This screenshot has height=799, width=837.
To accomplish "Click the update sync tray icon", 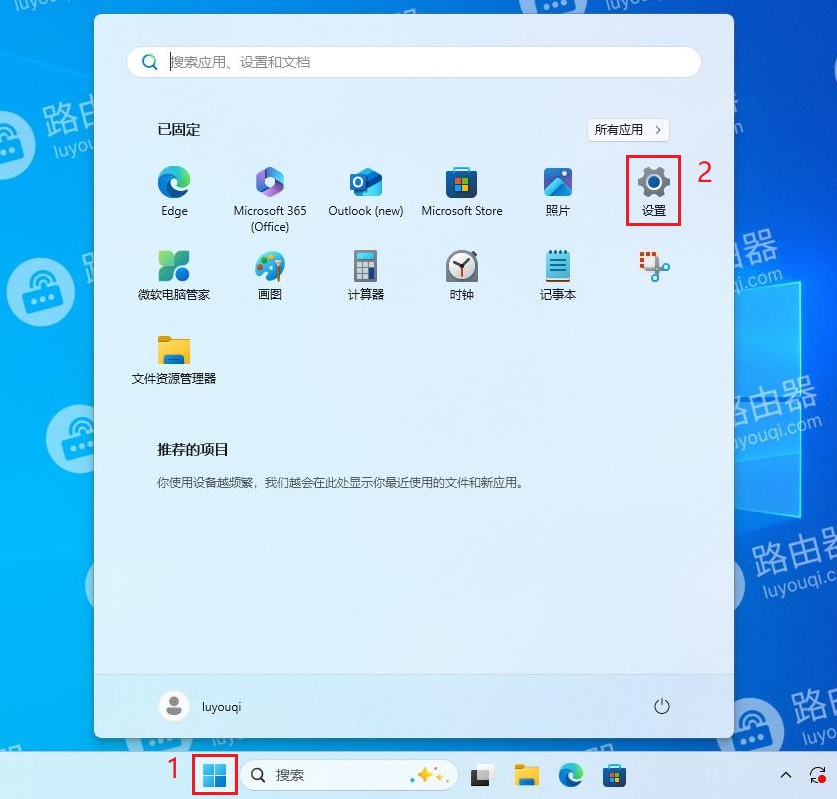I will [x=817, y=775].
